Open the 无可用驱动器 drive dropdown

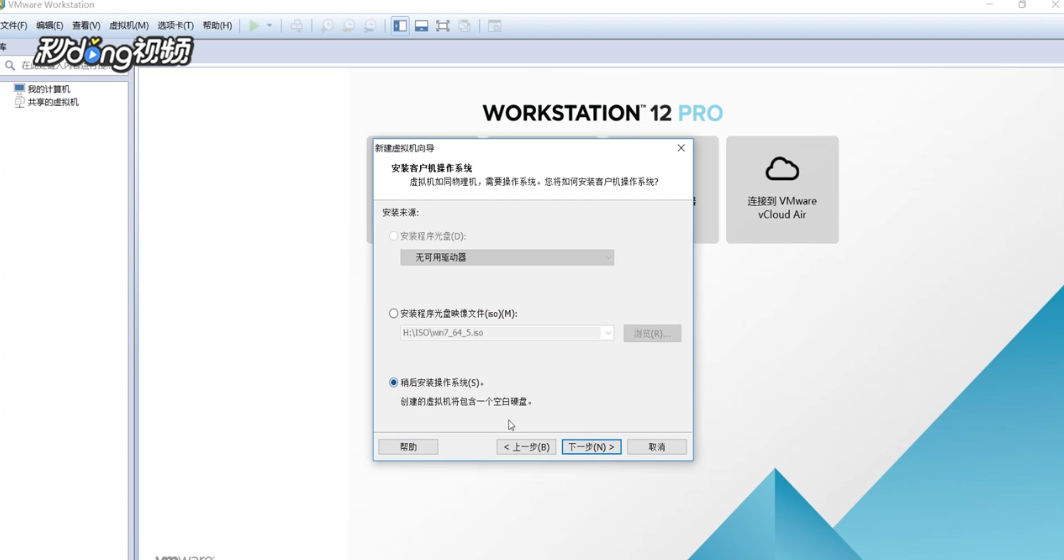[507, 257]
